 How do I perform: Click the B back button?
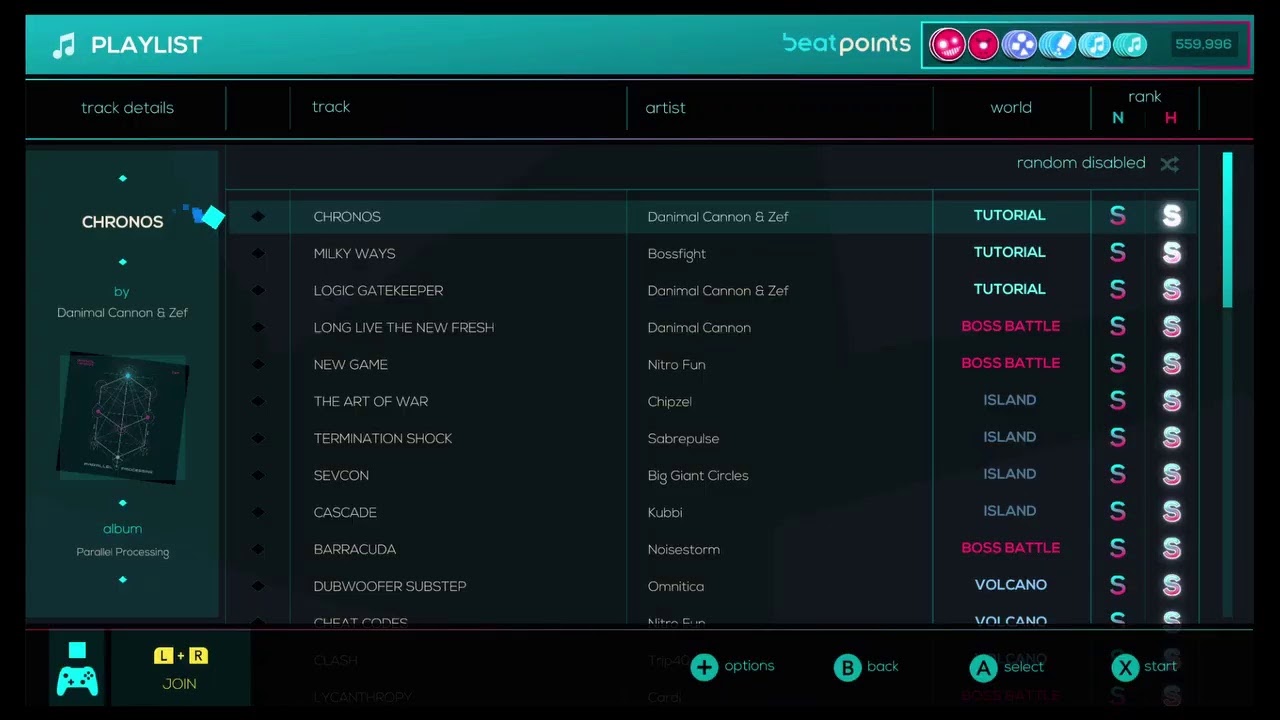(866, 667)
